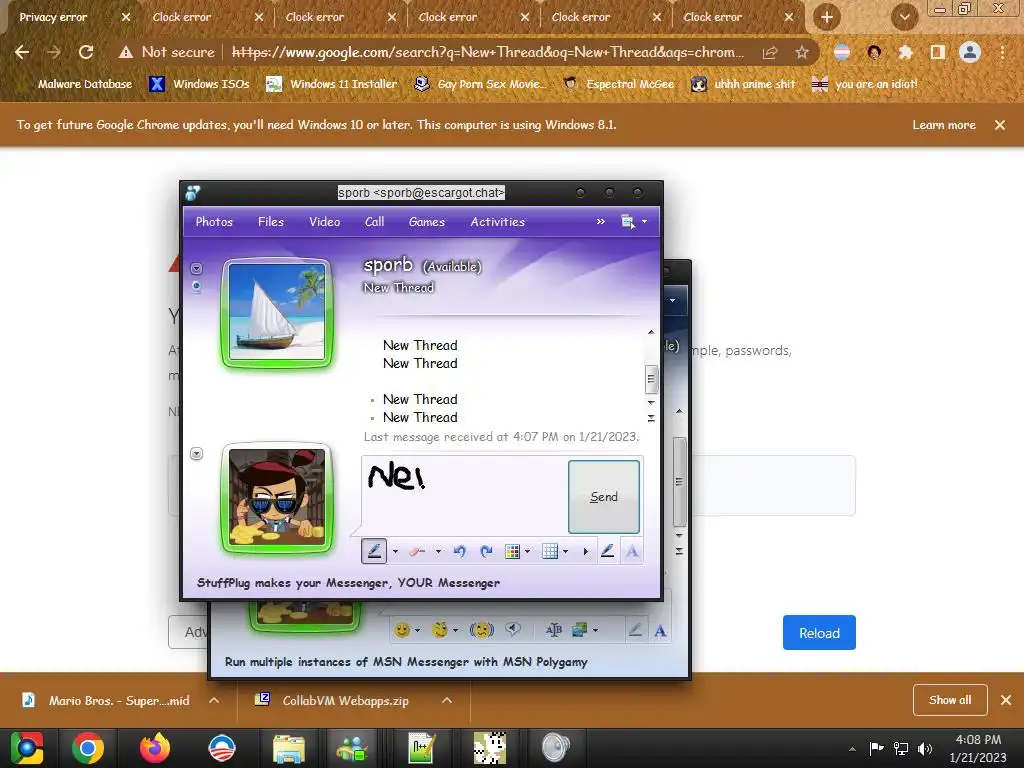Screen dimensions: 1024x768
Task: Show more handwriting toolbar options arrow
Action: 585,552
